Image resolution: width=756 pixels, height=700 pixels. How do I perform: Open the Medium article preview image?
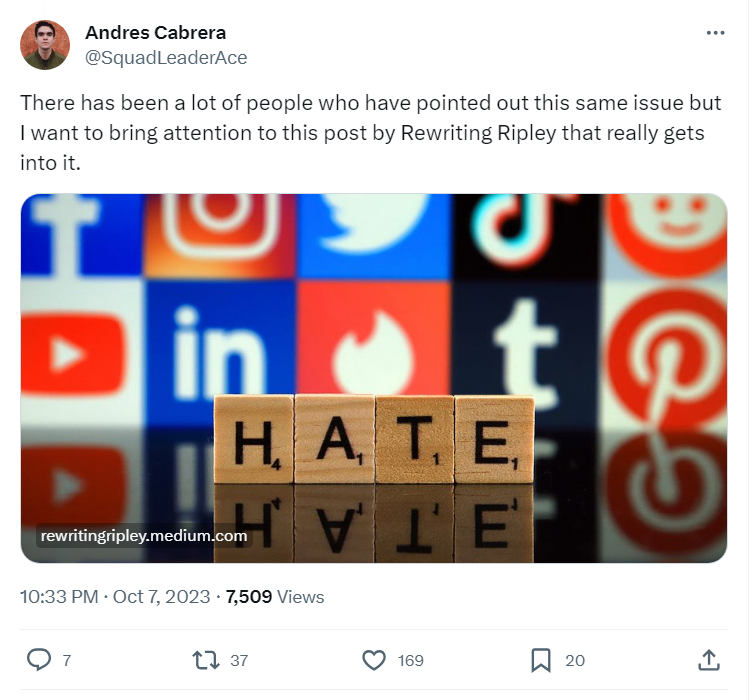[374, 300]
